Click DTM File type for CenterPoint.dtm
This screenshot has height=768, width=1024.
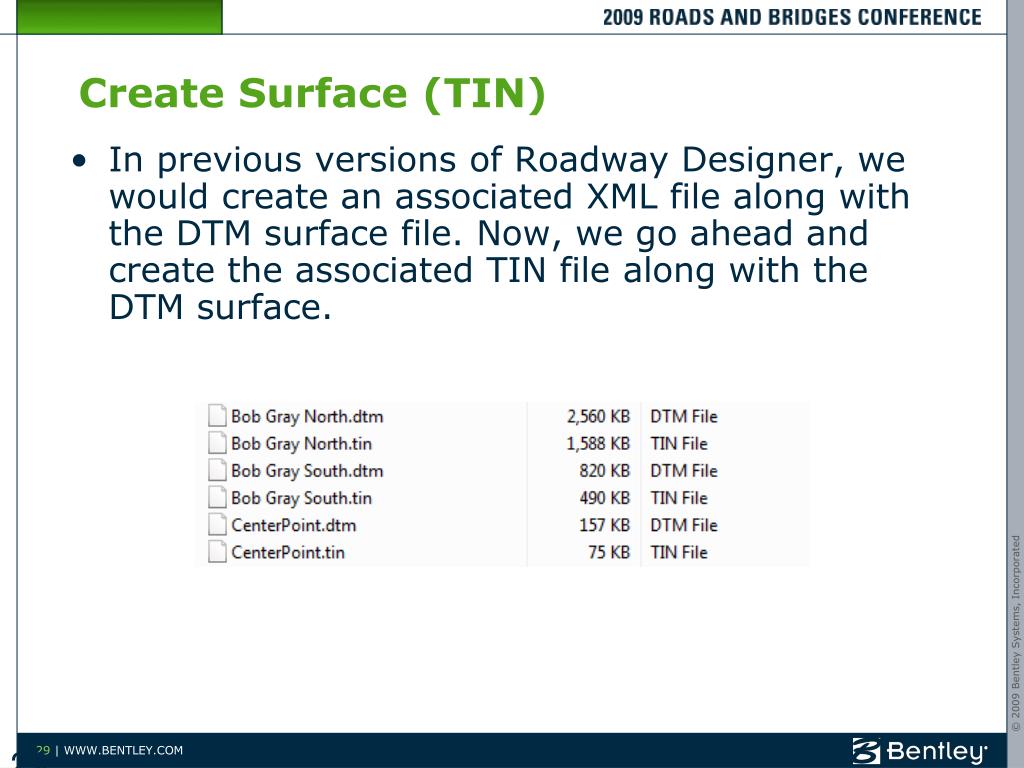[684, 525]
